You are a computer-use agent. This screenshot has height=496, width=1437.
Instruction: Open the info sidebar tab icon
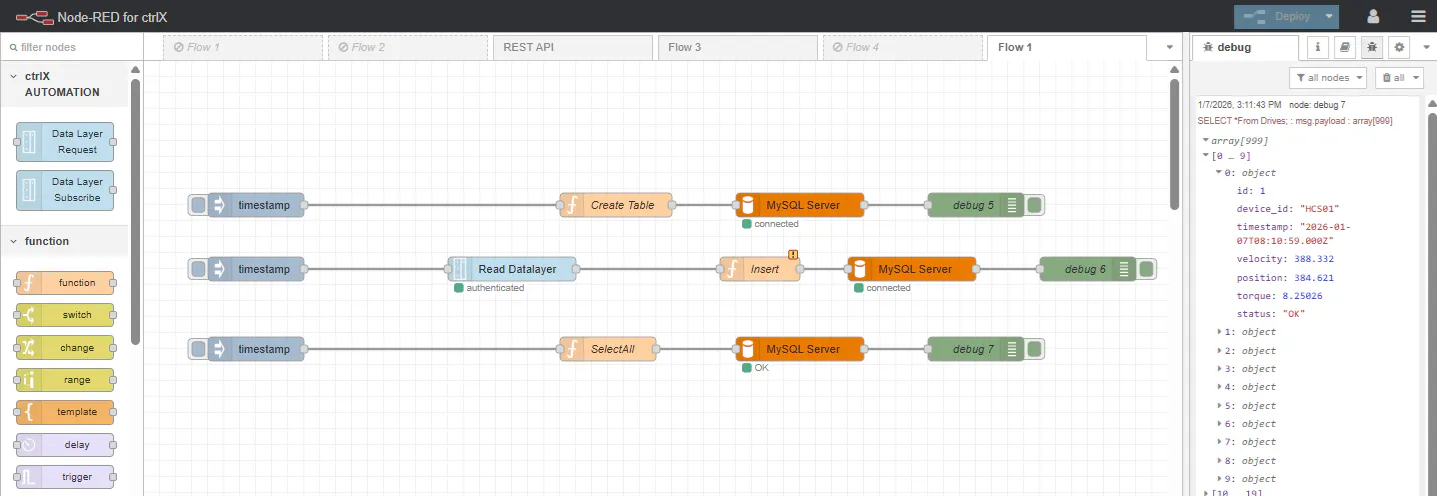(1319, 47)
